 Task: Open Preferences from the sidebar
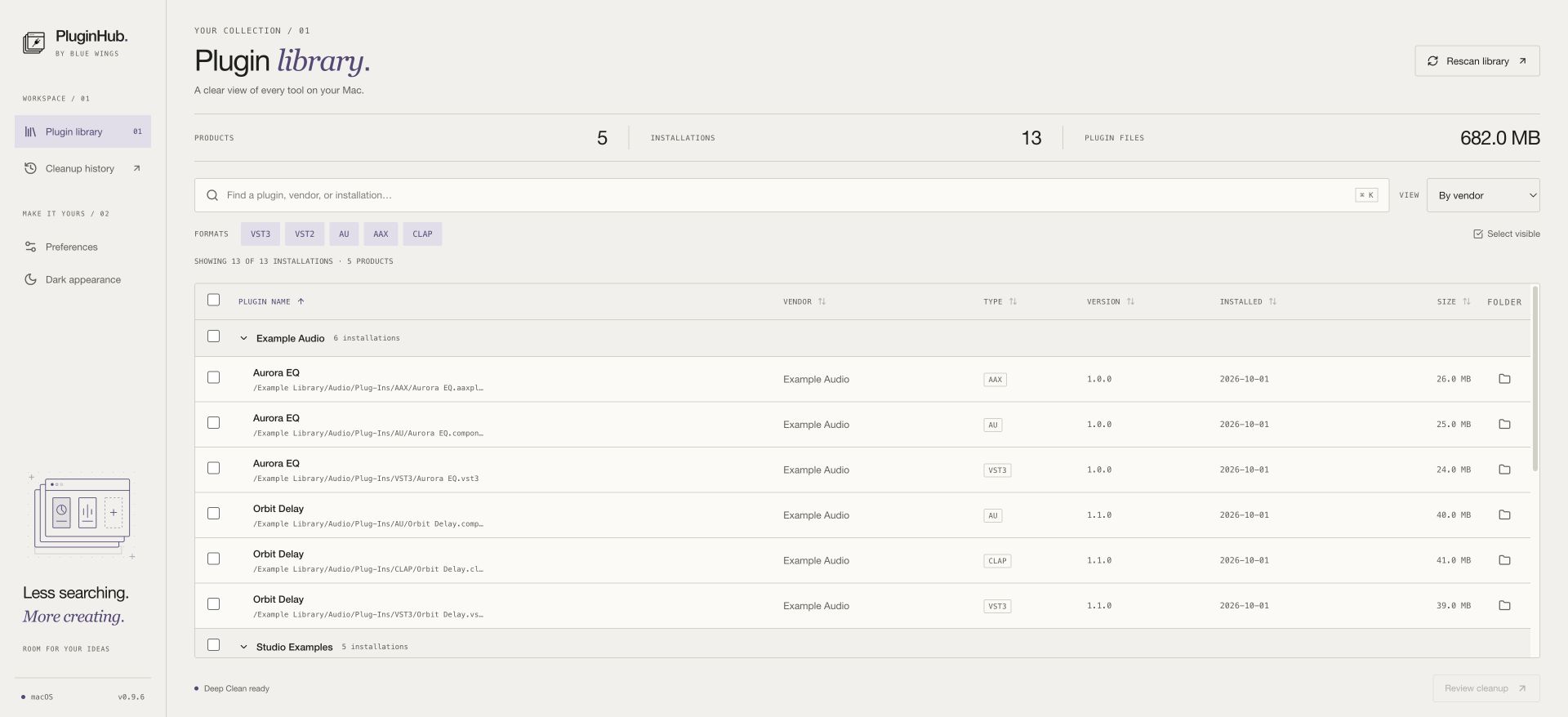(x=82, y=247)
